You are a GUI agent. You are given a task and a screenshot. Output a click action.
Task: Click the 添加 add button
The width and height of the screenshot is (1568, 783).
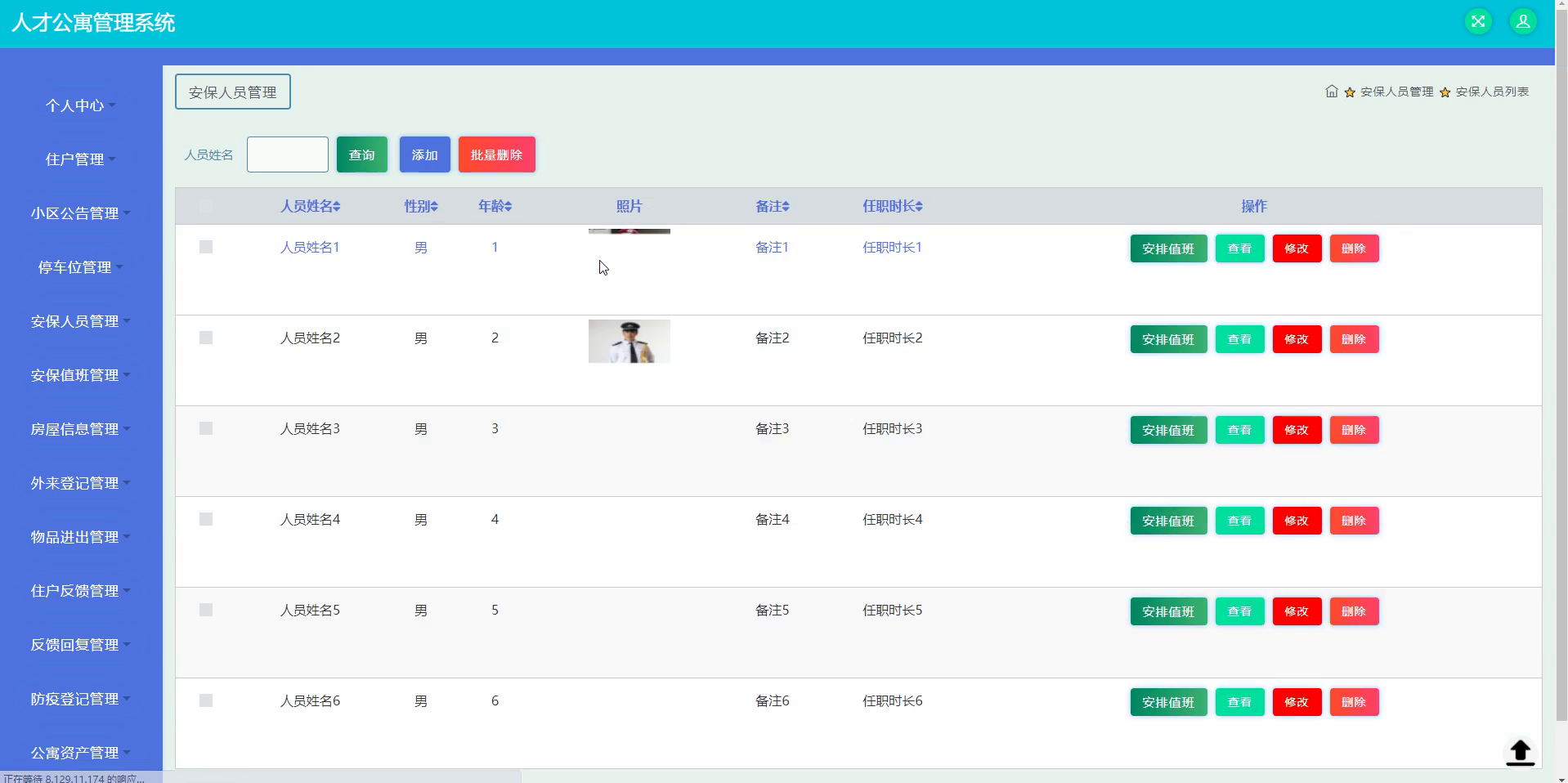click(425, 154)
